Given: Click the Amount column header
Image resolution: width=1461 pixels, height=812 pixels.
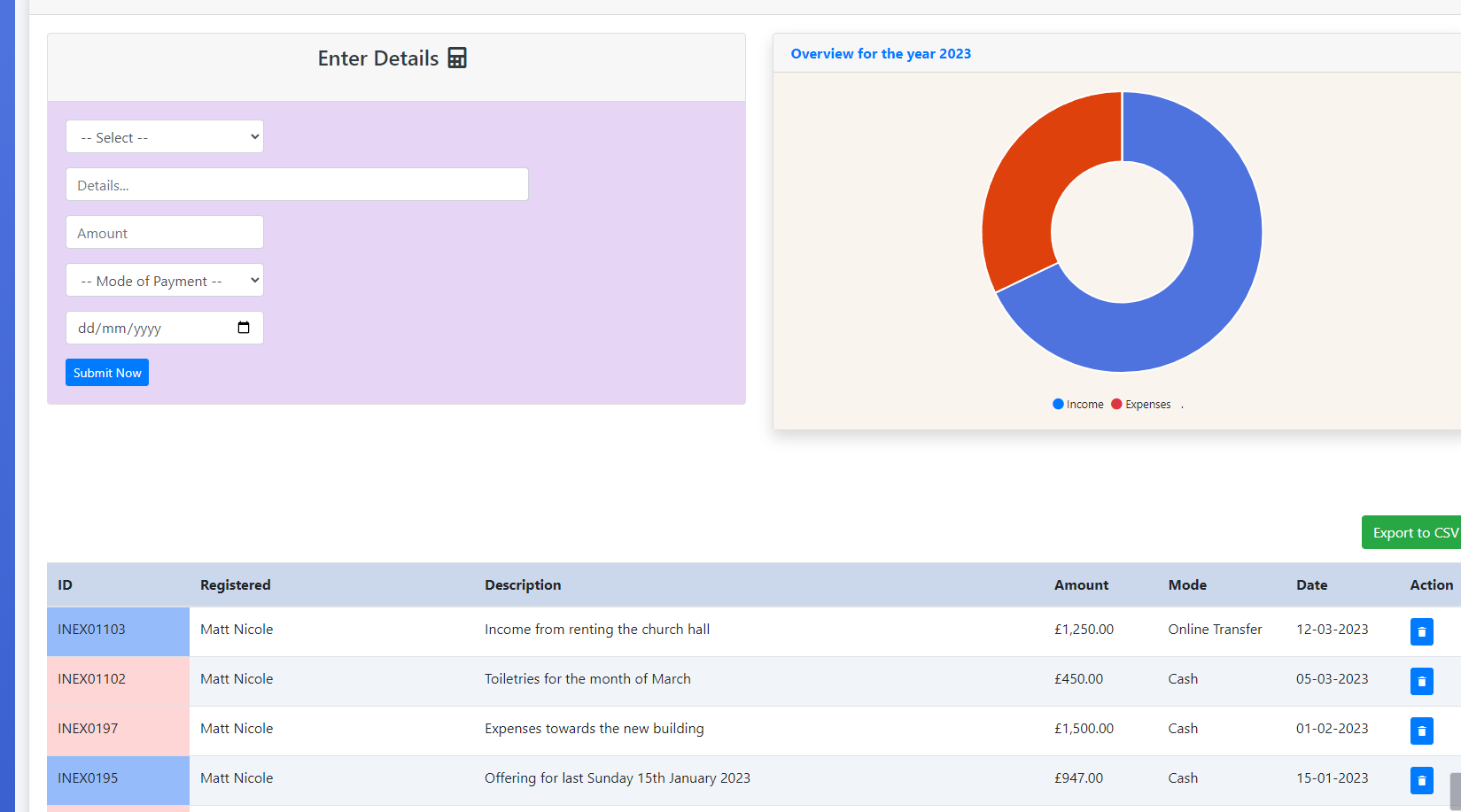Looking at the screenshot, I should 1081,585.
